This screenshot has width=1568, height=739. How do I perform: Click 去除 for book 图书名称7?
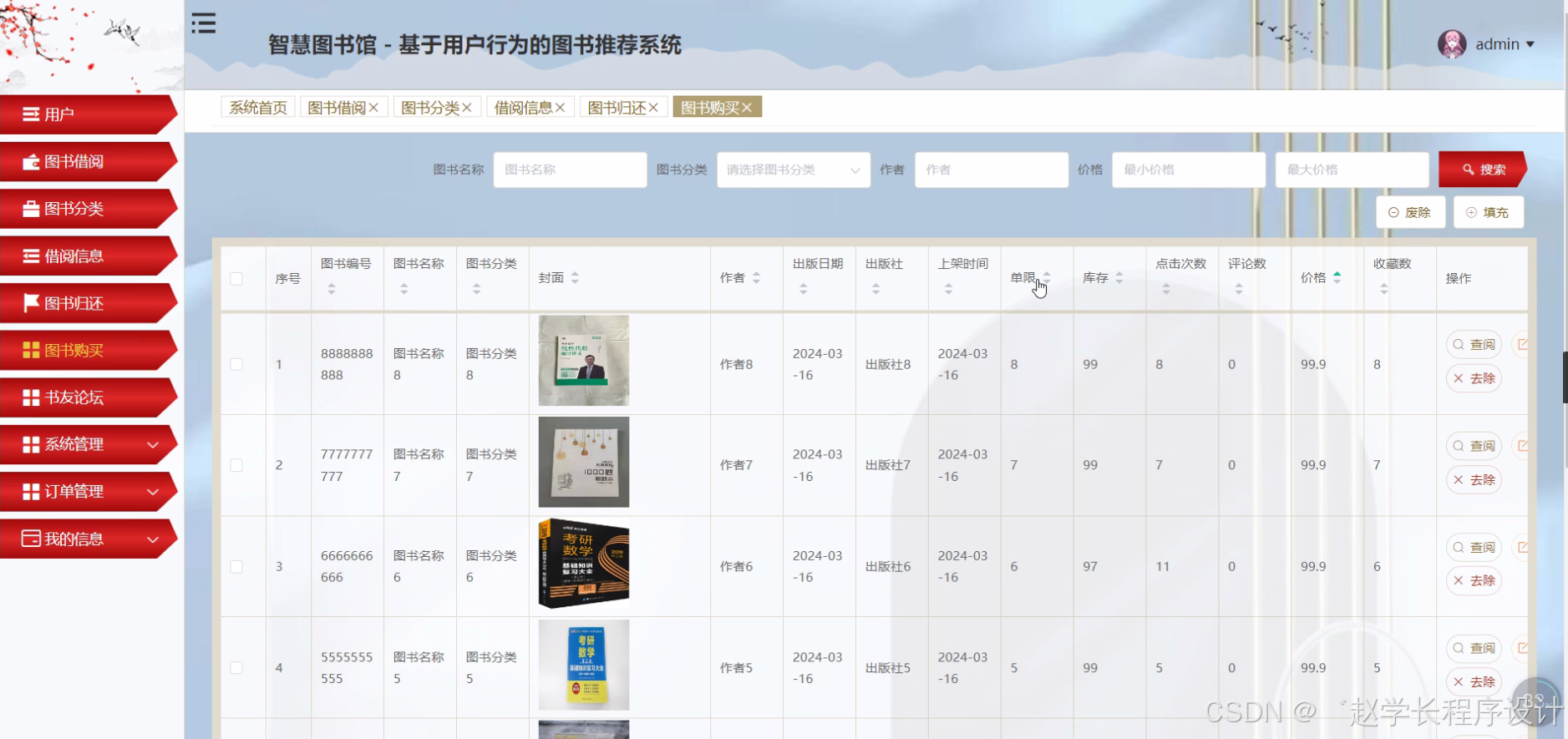[x=1474, y=479]
